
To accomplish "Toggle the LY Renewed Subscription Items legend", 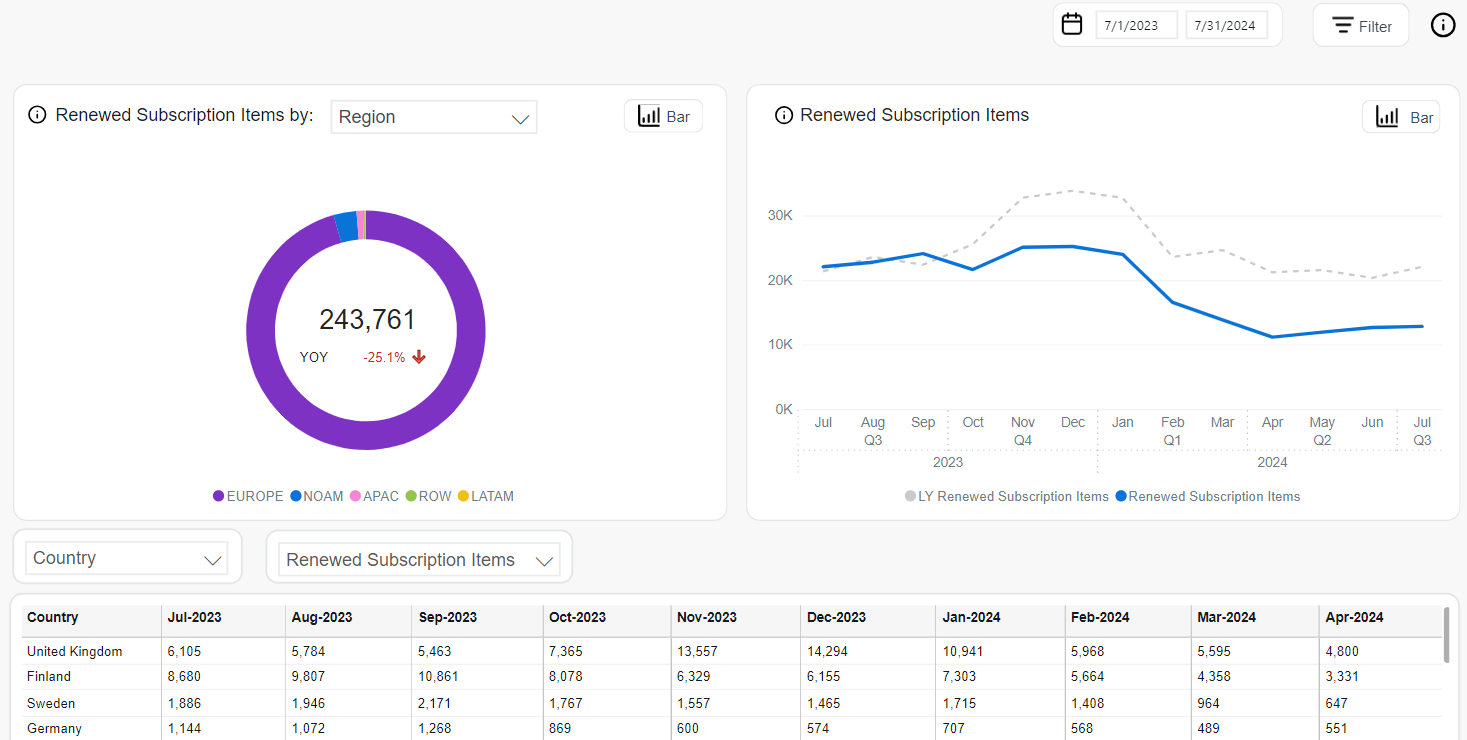I will point(1007,497).
